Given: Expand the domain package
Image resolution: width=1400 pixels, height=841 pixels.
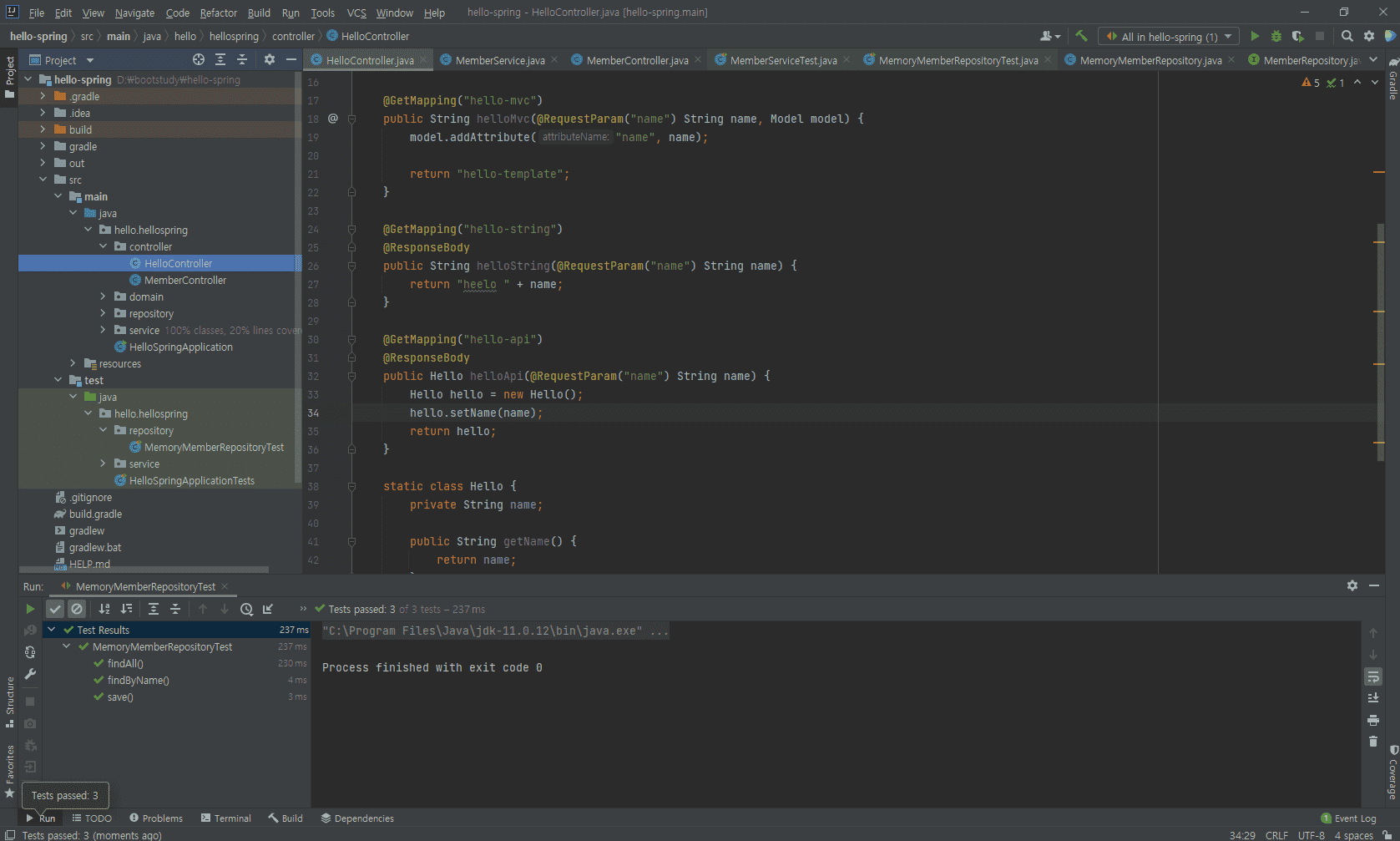Looking at the screenshot, I should [x=103, y=296].
